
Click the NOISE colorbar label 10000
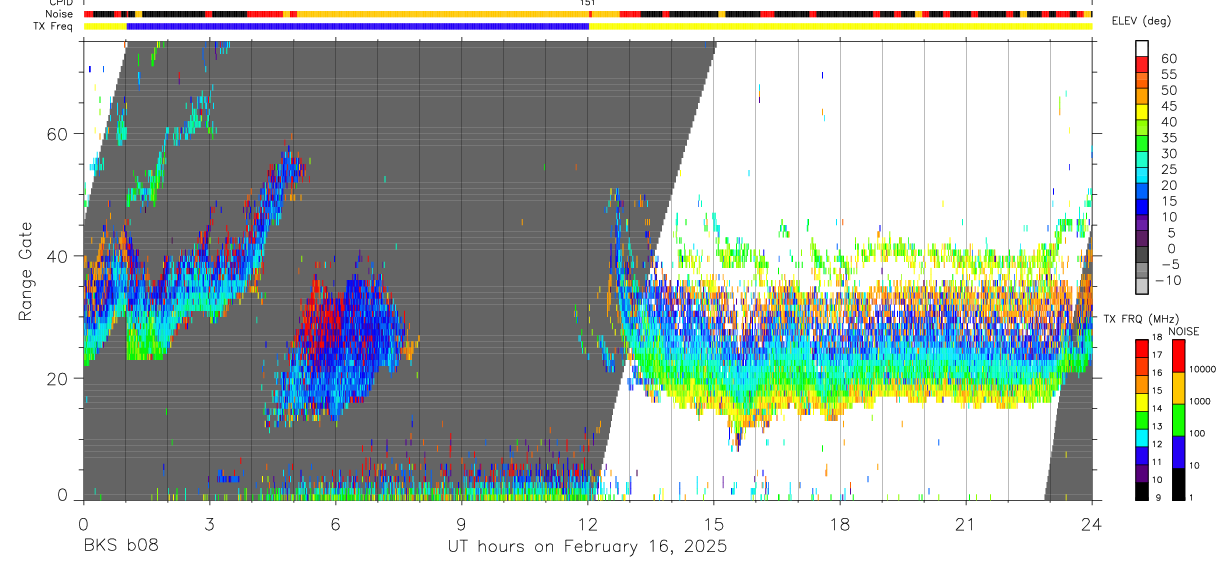pyautogui.click(x=1204, y=369)
